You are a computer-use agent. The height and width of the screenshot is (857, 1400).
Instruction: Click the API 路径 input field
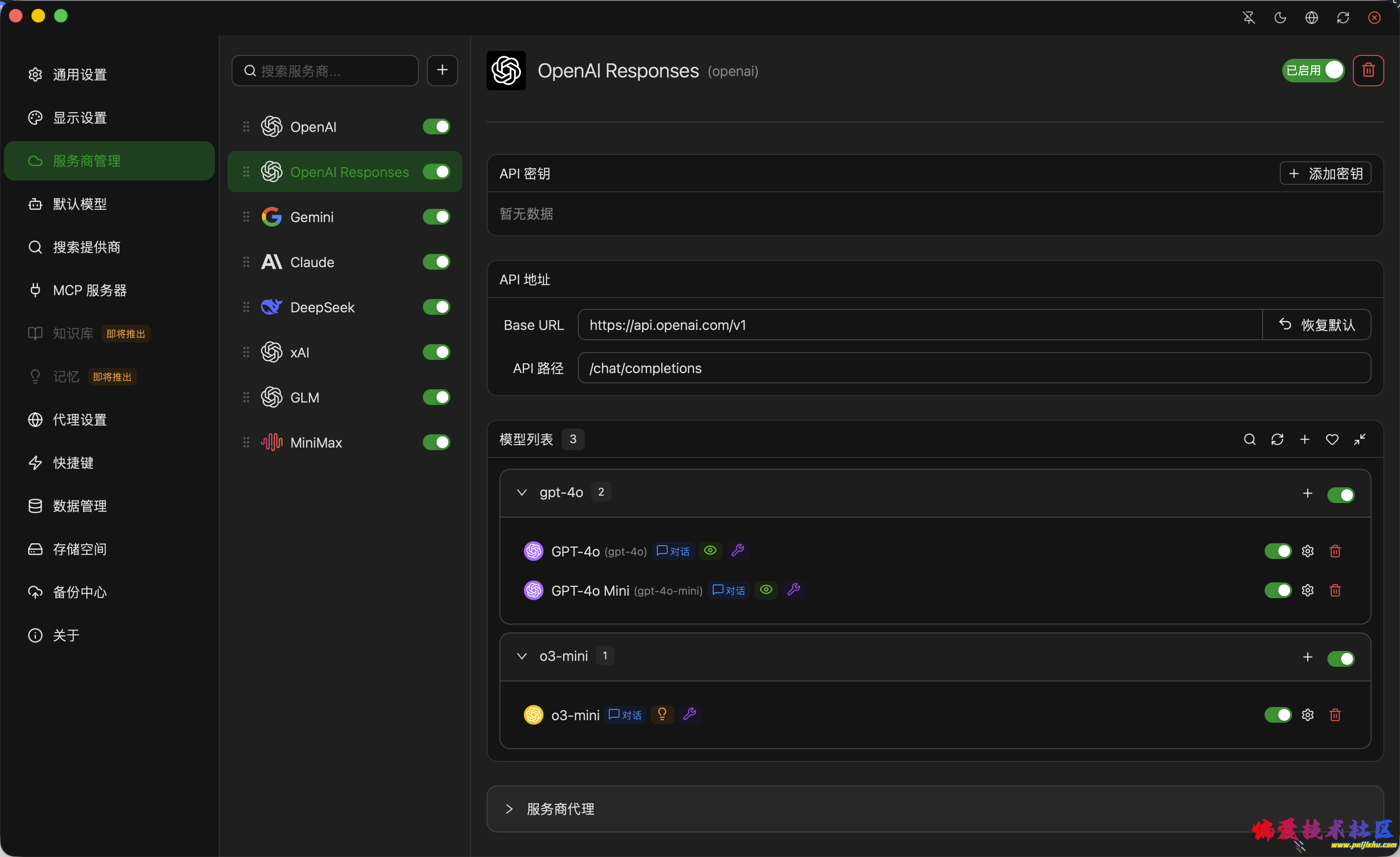(x=973, y=368)
